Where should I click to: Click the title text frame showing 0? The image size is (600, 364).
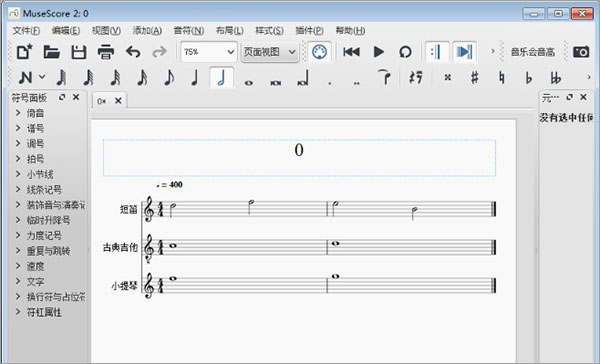point(299,158)
